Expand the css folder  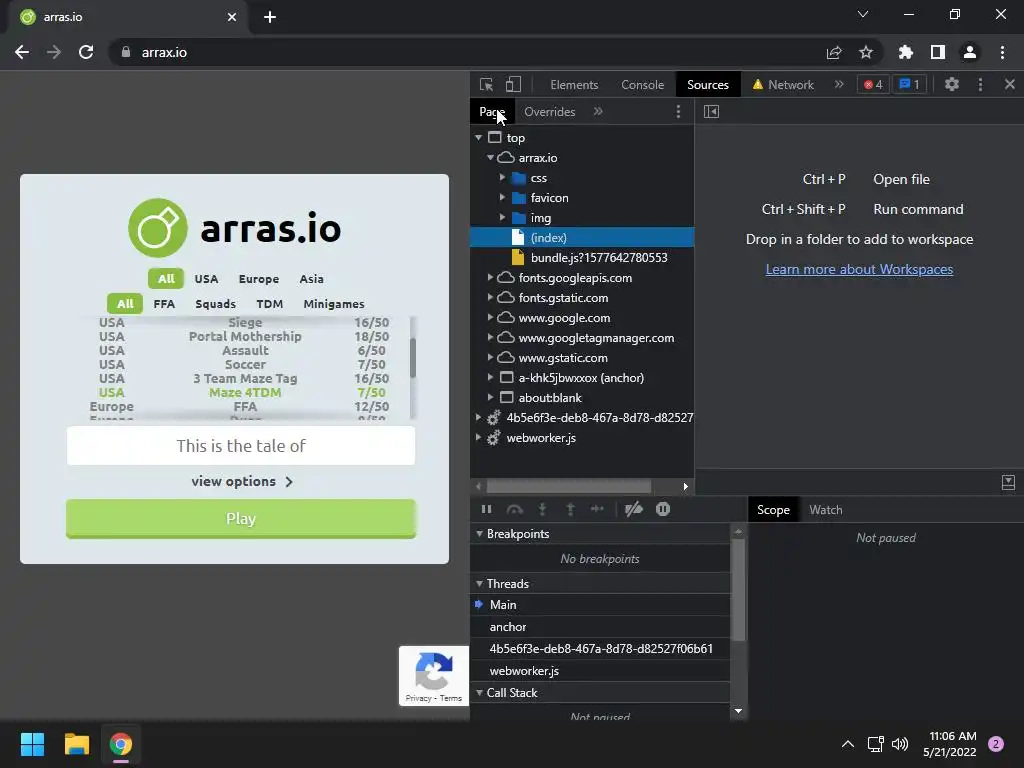click(x=502, y=178)
